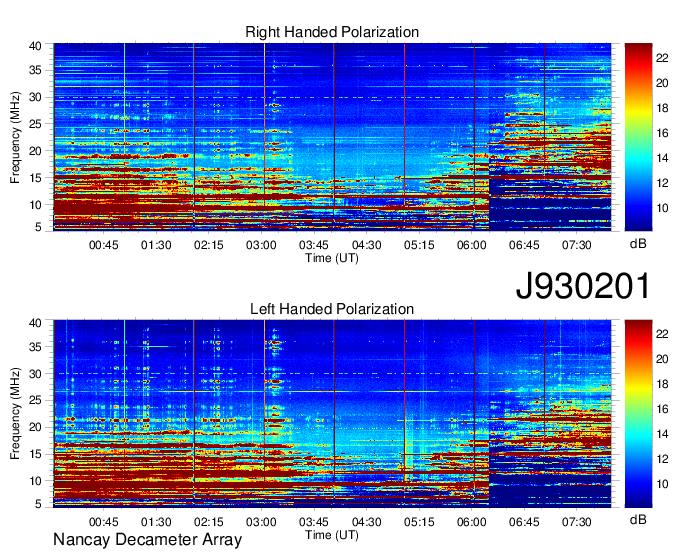Click 14 dB value on Right Handed colorbar
Viewport: 680px width, 552px height.
(x=662, y=158)
